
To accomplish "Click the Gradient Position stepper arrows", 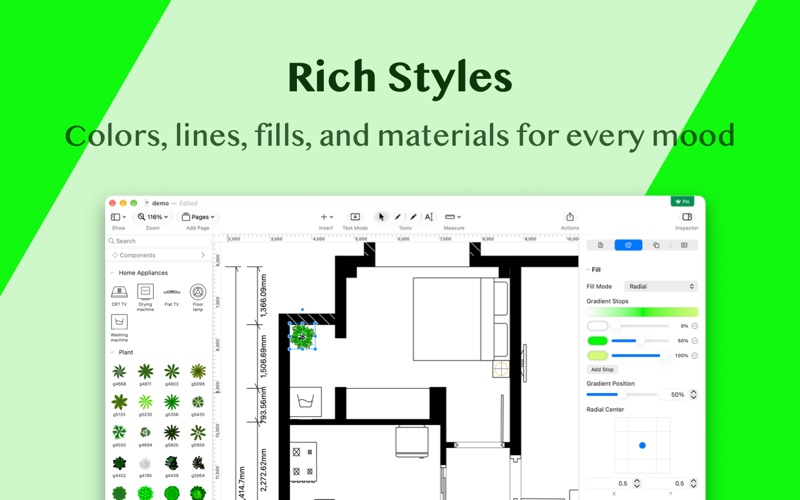I will click(x=693, y=394).
